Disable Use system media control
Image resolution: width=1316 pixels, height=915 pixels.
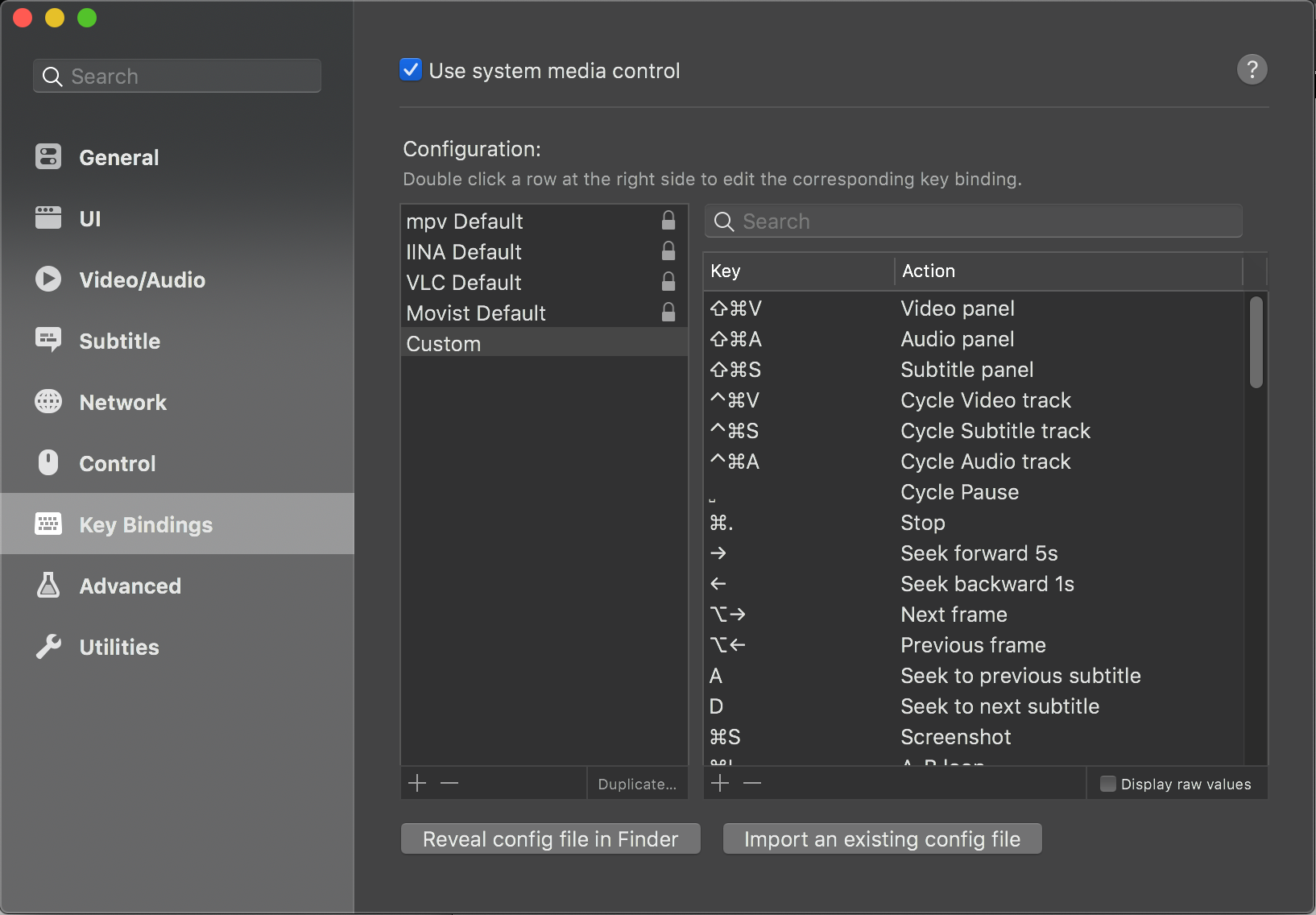(x=411, y=70)
